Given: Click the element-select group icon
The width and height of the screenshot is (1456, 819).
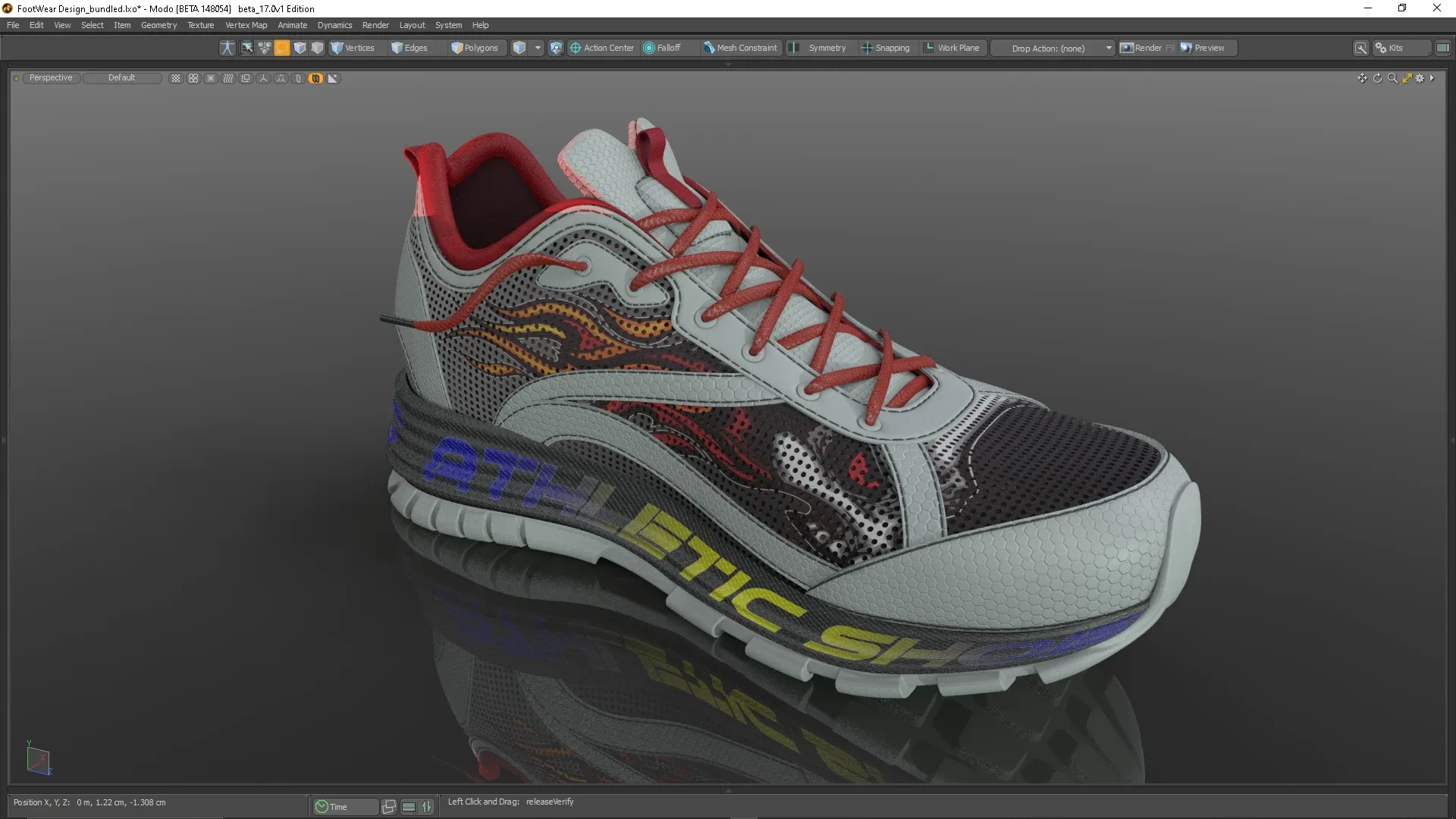Looking at the screenshot, I should point(265,48).
